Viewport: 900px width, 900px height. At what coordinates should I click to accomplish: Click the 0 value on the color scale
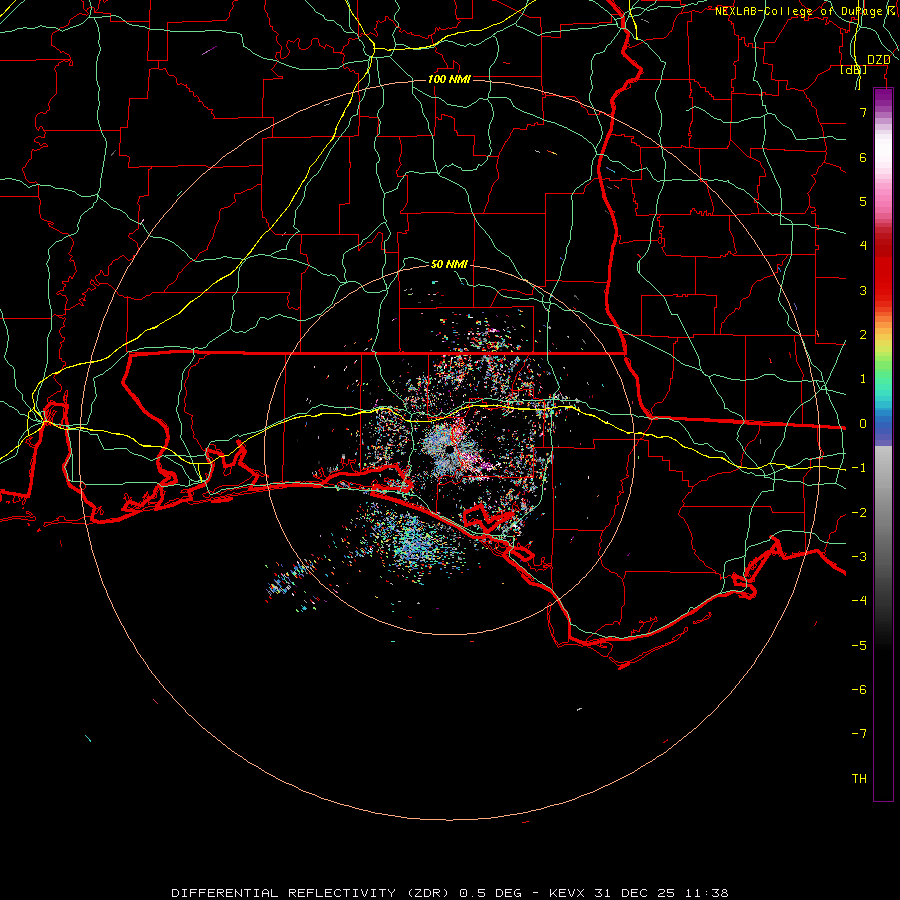[x=863, y=424]
